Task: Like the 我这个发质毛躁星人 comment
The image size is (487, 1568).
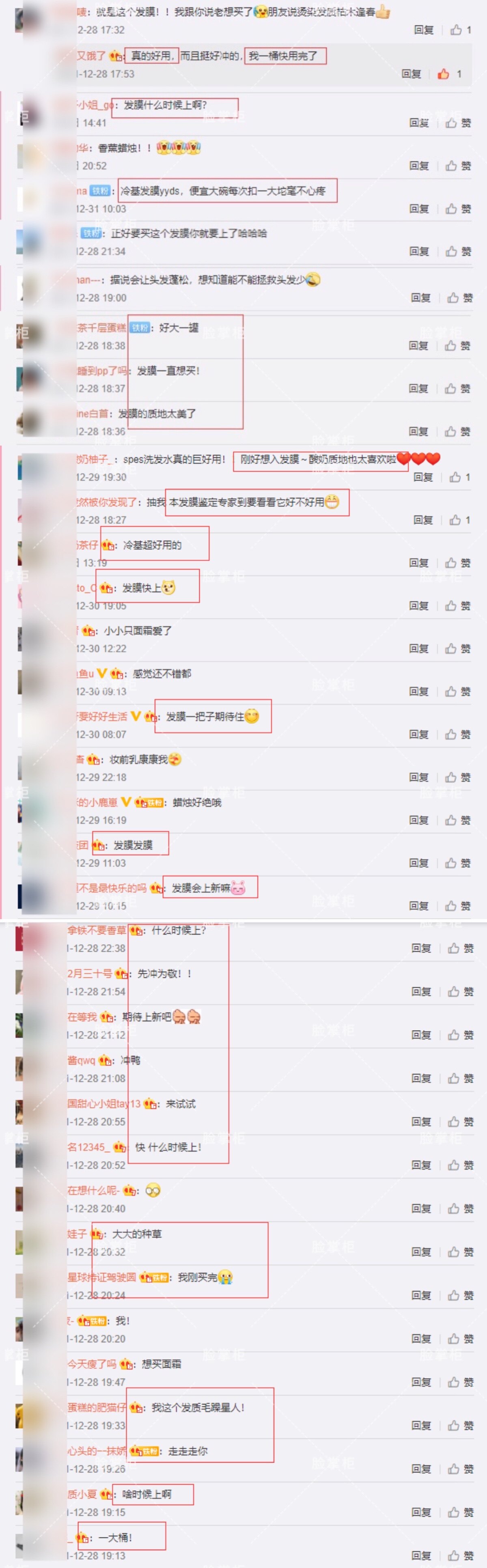Action: tap(461, 1426)
